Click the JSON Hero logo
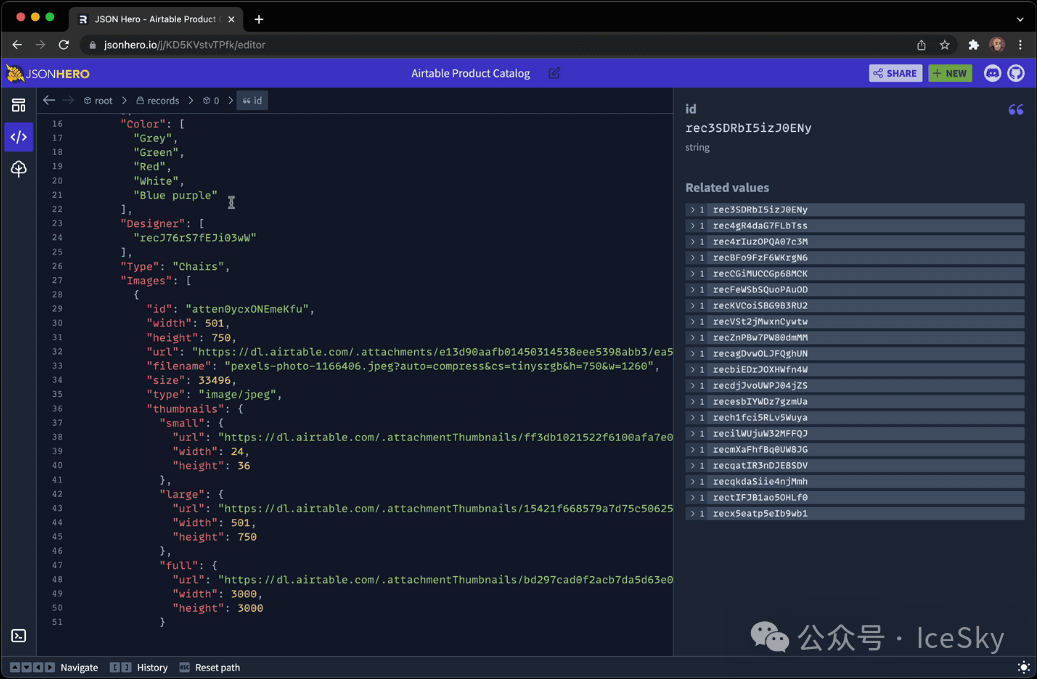The height and width of the screenshot is (679, 1037). [48, 73]
